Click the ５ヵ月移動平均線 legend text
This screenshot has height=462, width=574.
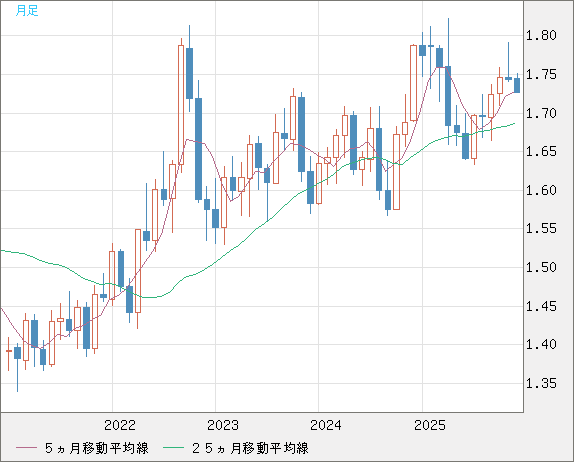tap(97, 448)
